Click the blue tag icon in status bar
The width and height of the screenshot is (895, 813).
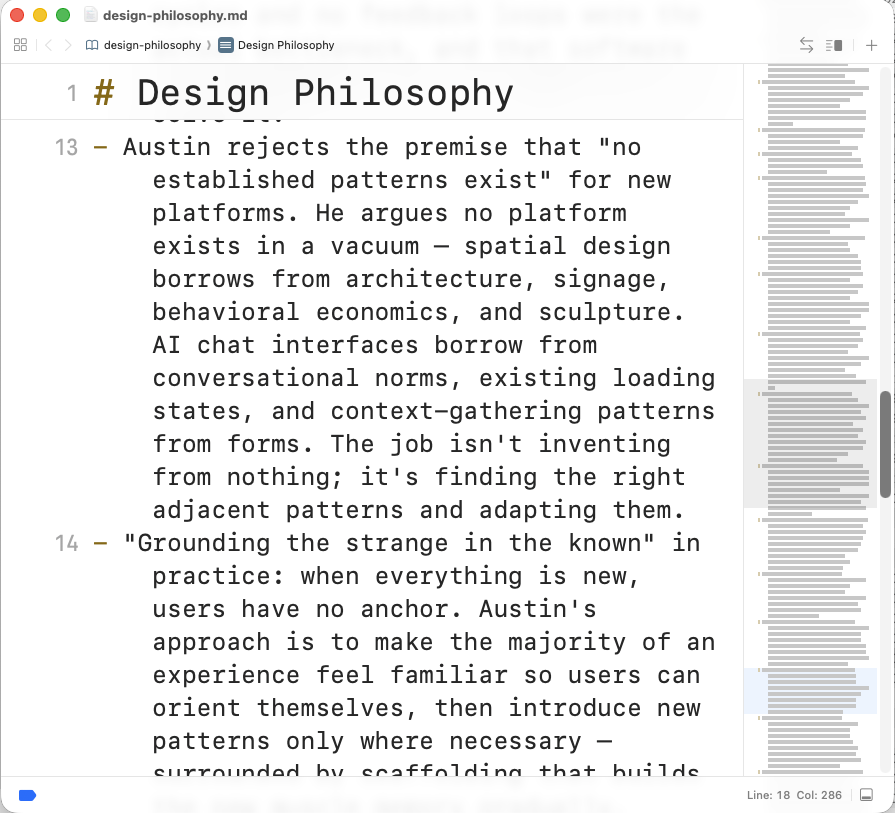28,795
